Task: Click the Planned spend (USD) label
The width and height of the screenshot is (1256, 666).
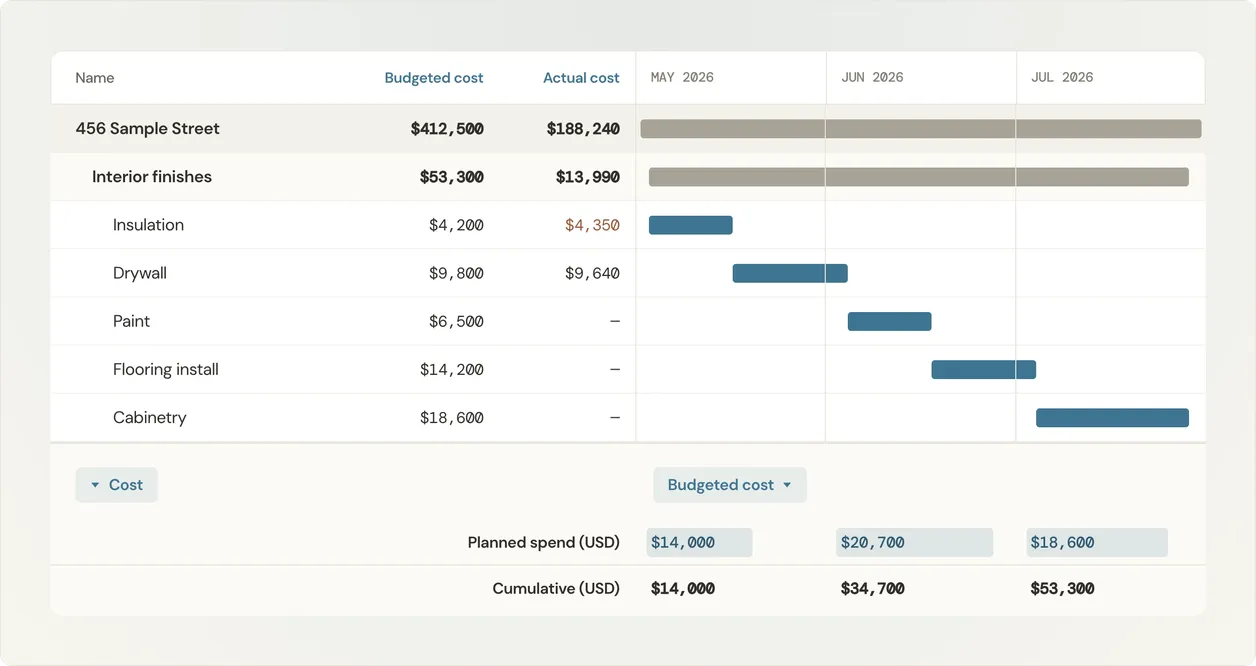Action: [544, 542]
